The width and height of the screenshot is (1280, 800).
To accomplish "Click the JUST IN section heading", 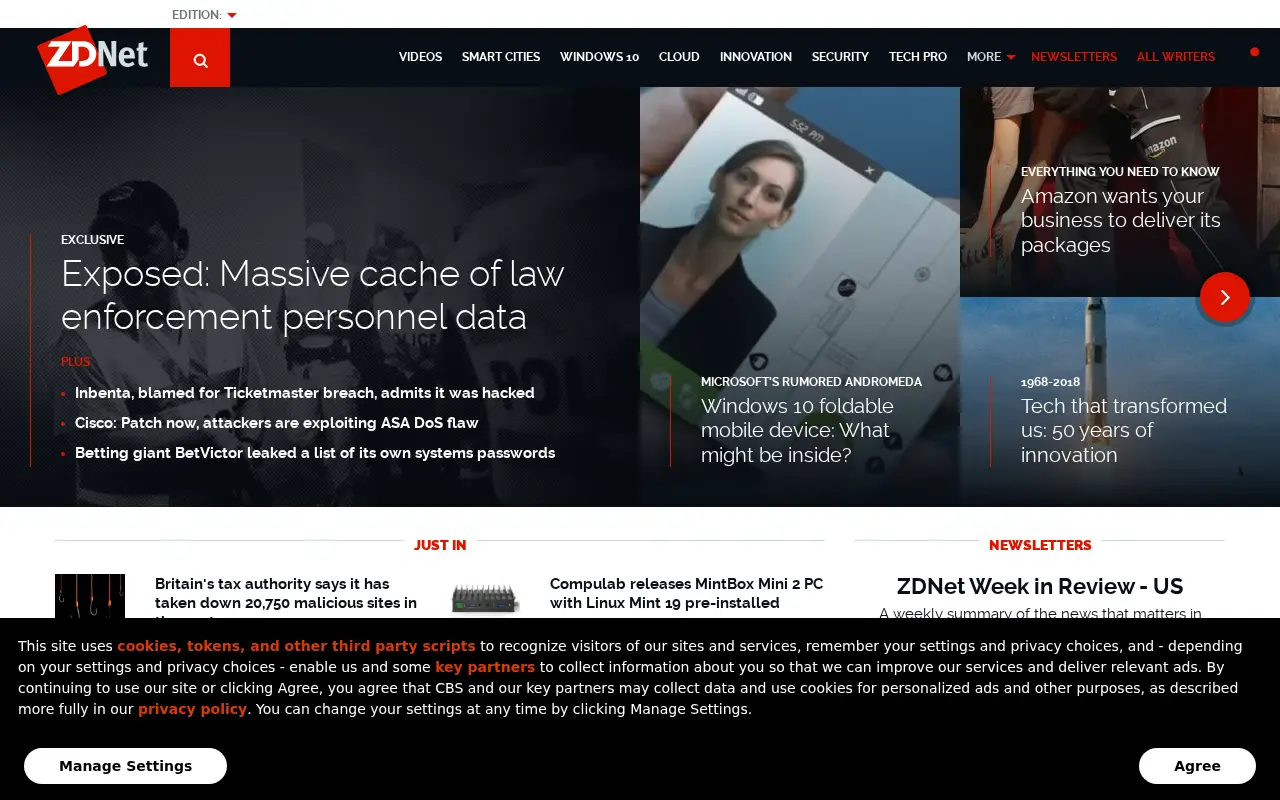I will (x=440, y=545).
